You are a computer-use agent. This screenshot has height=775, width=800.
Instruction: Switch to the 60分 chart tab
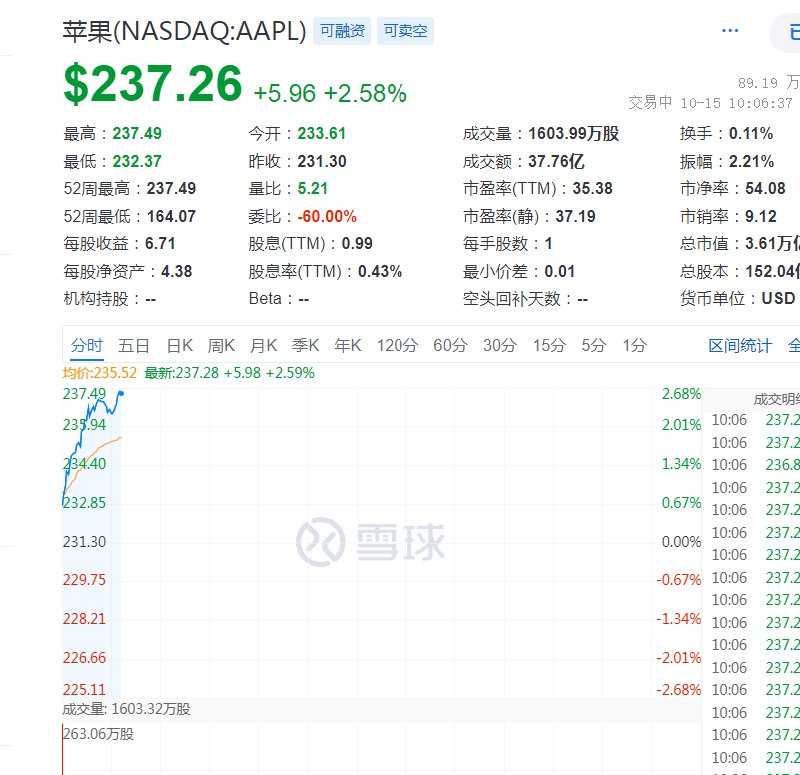450,345
